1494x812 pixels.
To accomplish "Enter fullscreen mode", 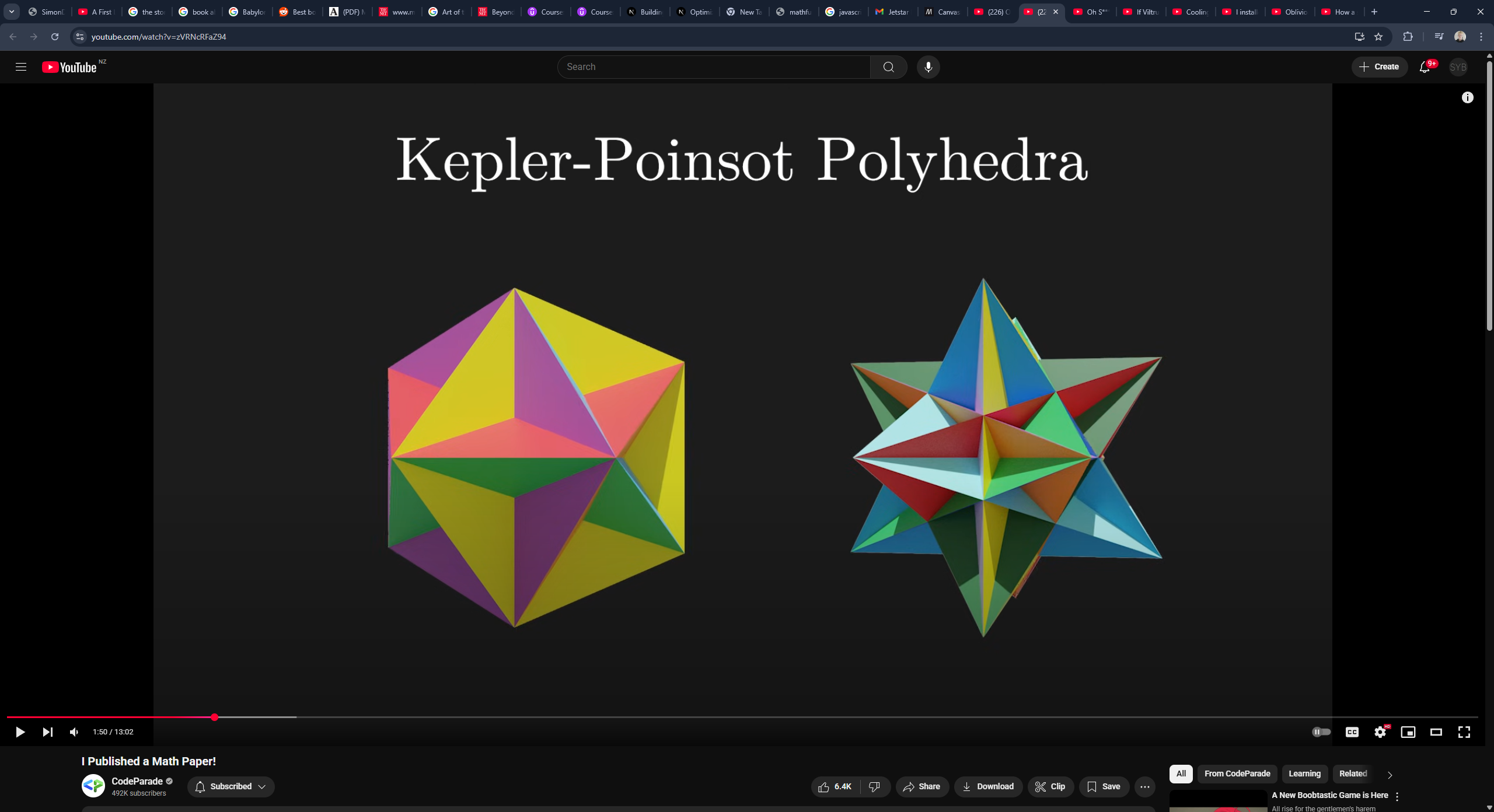I will [1464, 732].
